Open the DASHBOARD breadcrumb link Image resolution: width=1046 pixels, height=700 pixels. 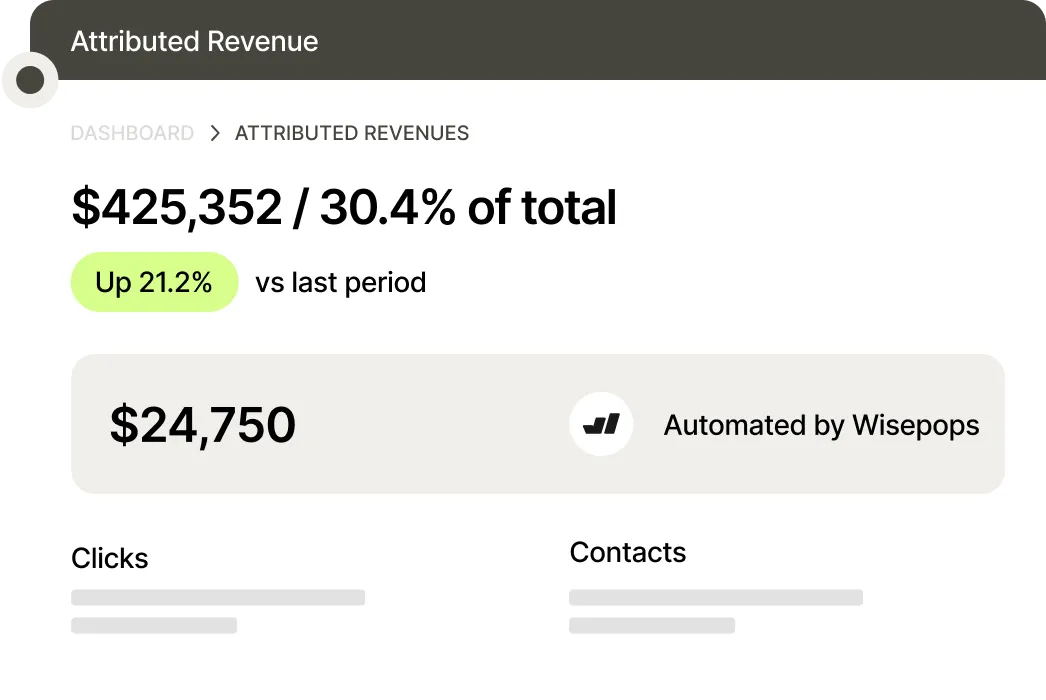pyautogui.click(x=132, y=132)
